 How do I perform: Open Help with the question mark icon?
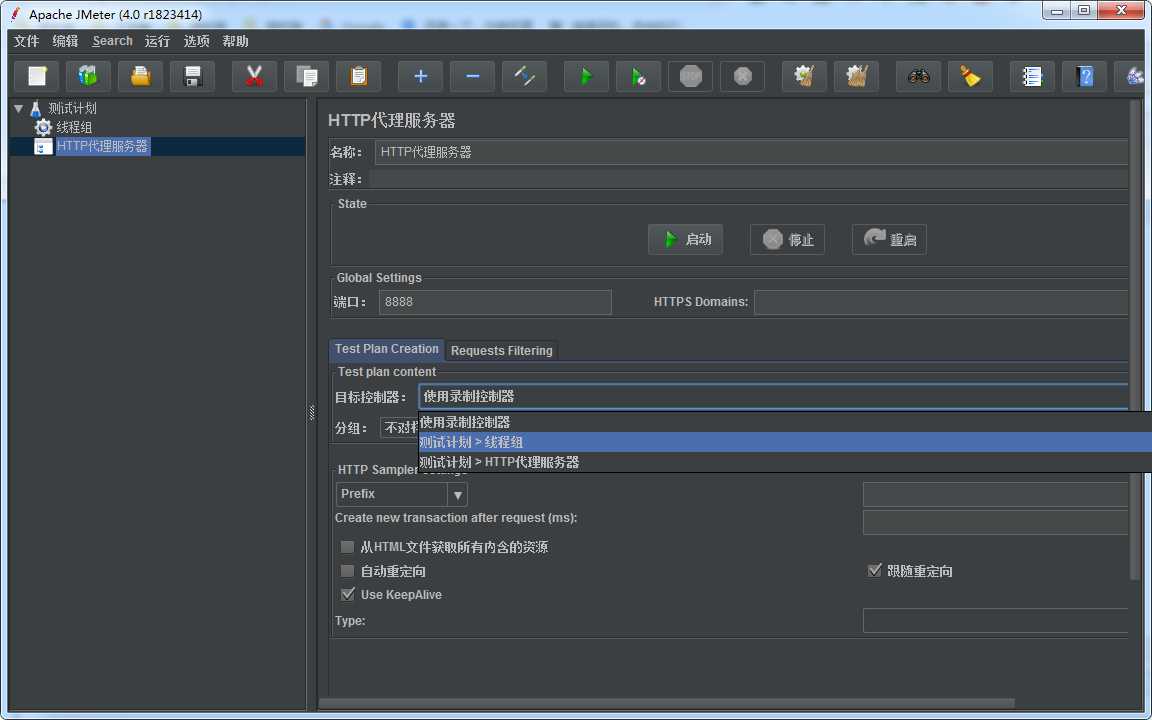[x=1084, y=76]
